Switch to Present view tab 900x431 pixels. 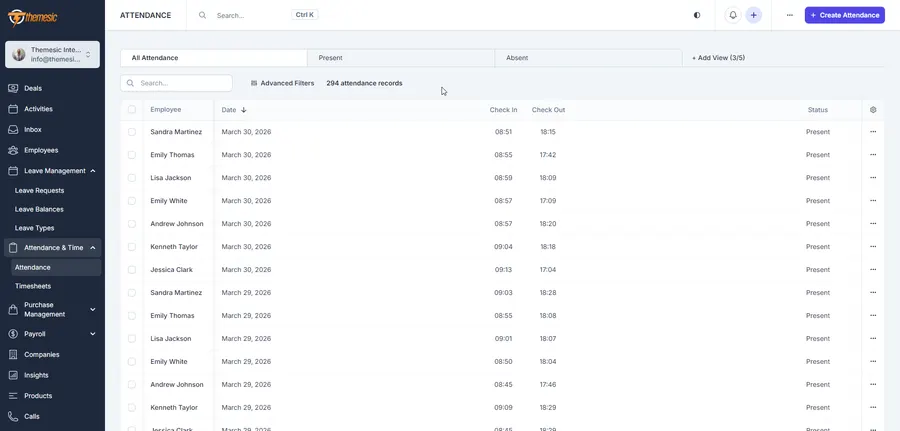(x=401, y=58)
